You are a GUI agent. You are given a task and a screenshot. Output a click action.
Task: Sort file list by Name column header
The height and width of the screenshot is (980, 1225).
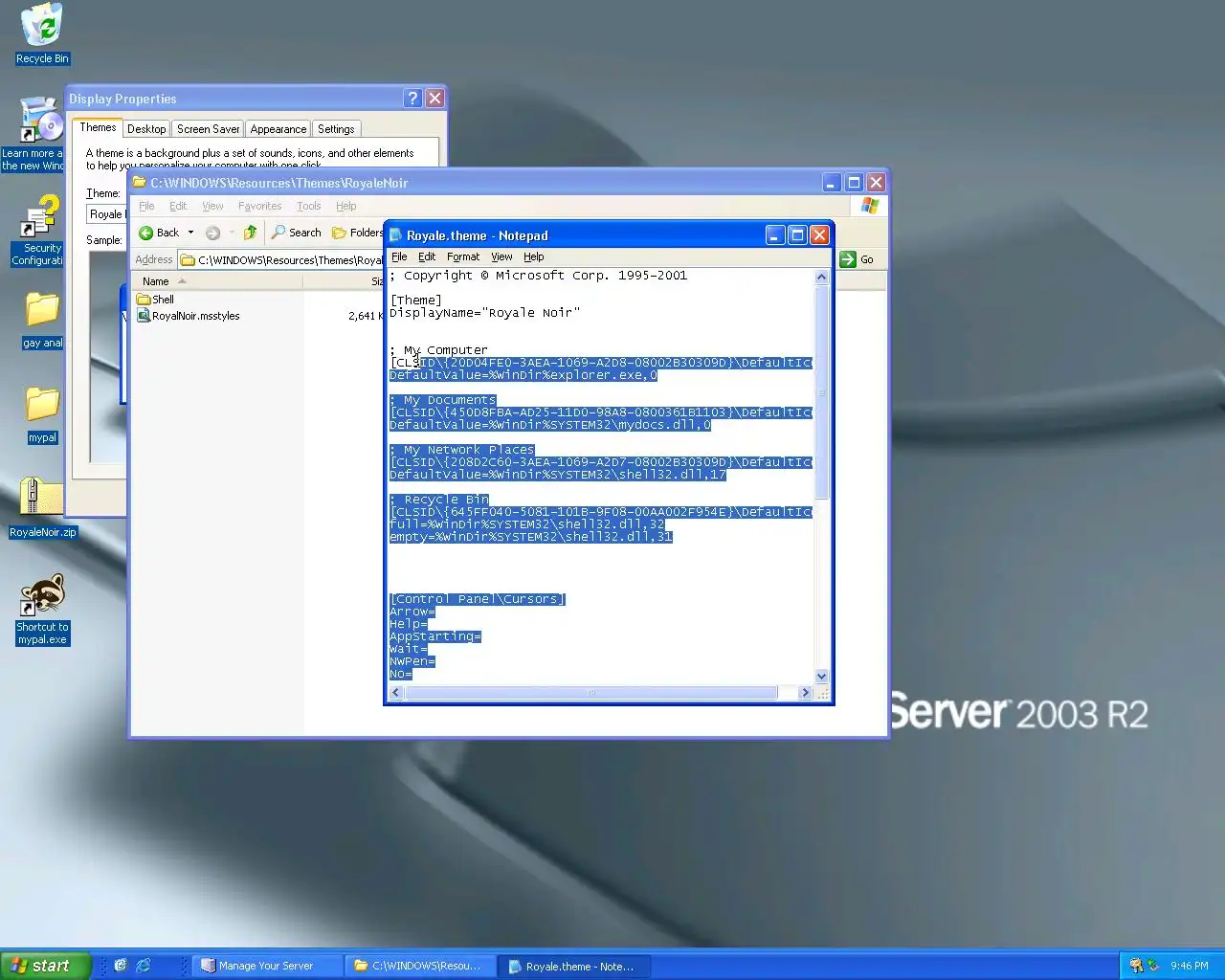pos(217,281)
